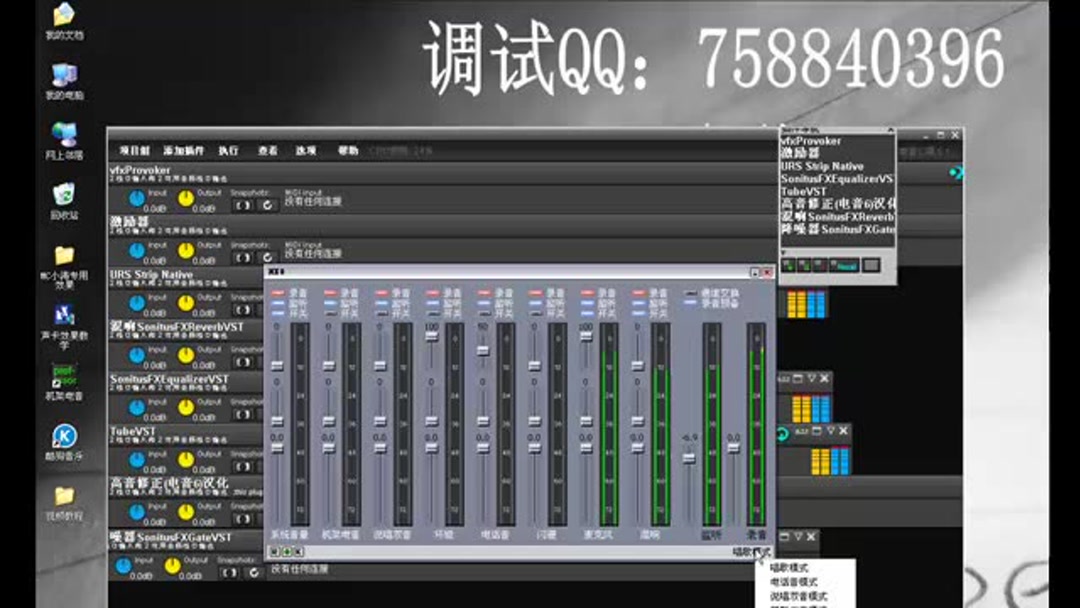The height and width of the screenshot is (608, 1080).
Task: Click the Output knob of SonitusFXEqualizerVST
Action: coord(187,407)
